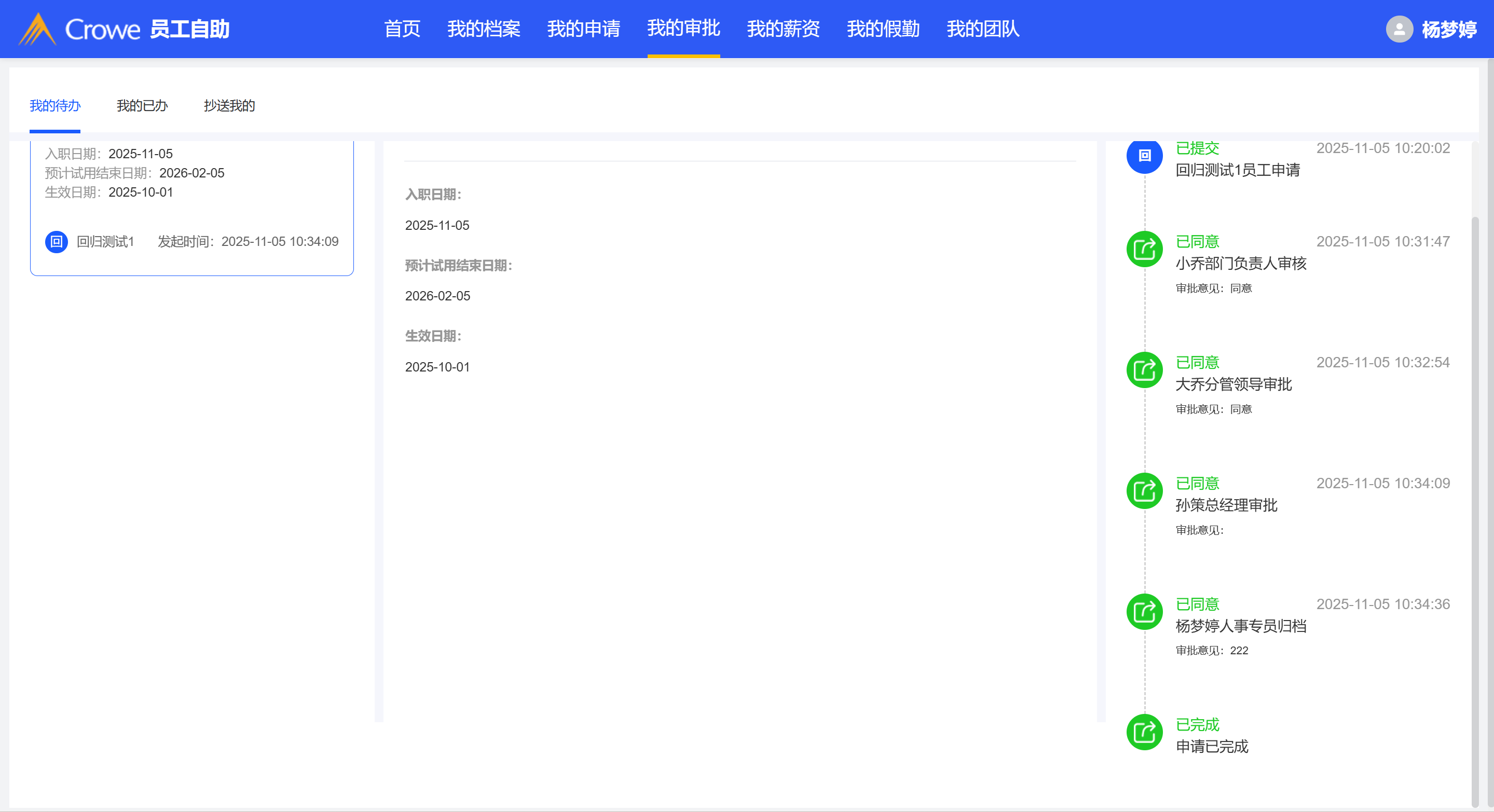Open 我的申请 navigation item

(x=583, y=29)
